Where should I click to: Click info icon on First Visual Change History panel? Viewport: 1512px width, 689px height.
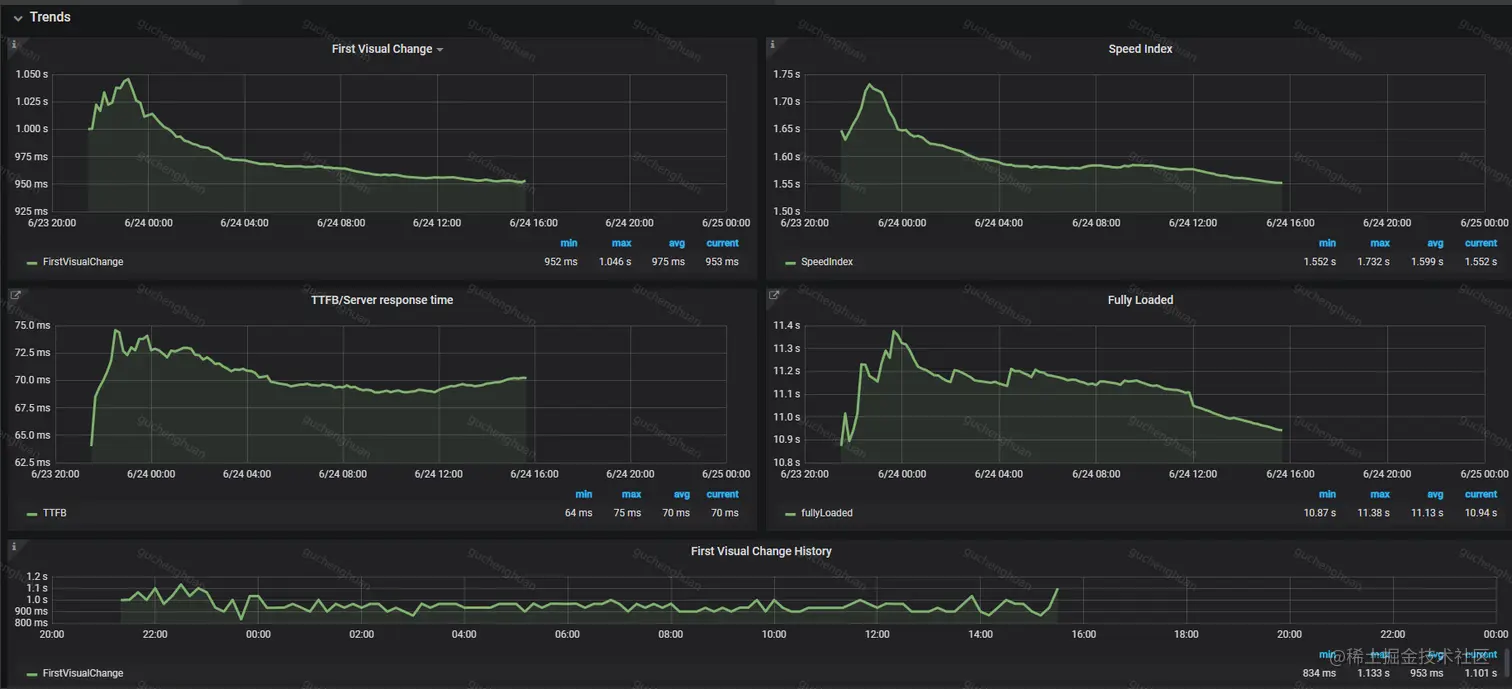[14, 547]
